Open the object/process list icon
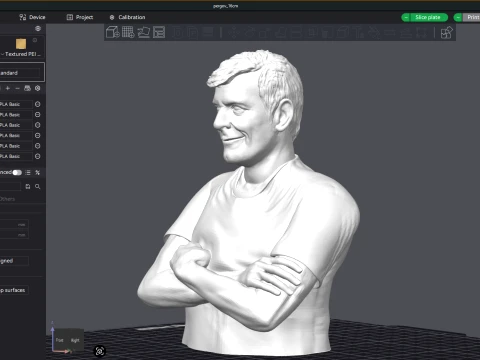480x360 pixels. click(28, 172)
